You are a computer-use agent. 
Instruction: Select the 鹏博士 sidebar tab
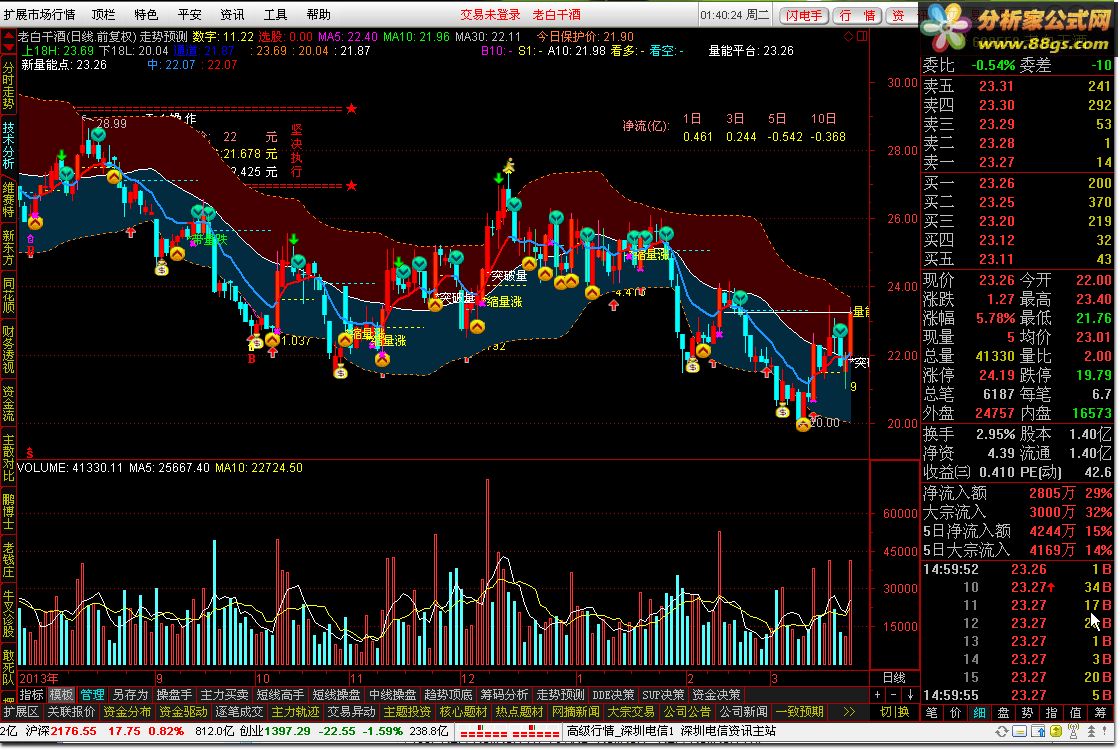point(8,511)
